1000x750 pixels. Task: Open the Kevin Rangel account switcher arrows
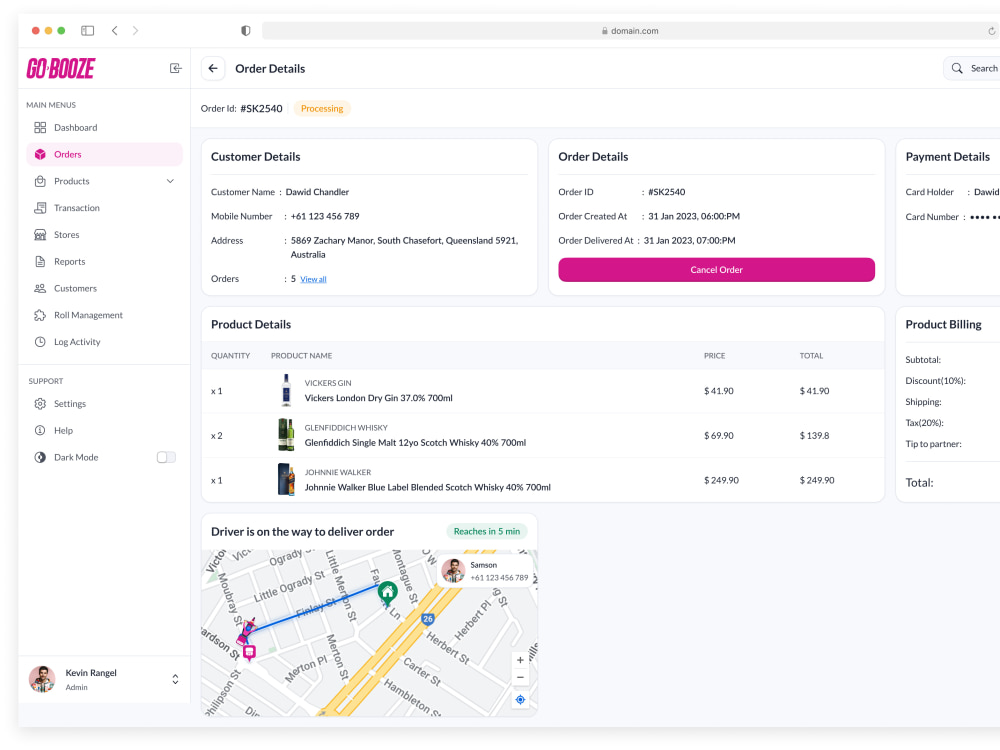(175, 679)
